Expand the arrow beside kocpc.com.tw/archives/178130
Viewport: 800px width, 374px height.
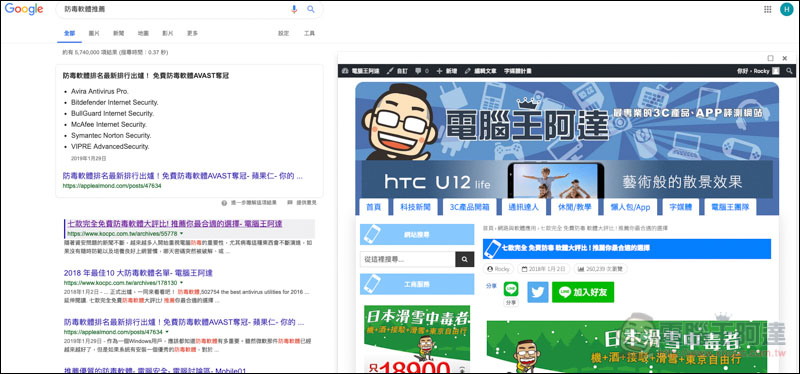(x=181, y=283)
